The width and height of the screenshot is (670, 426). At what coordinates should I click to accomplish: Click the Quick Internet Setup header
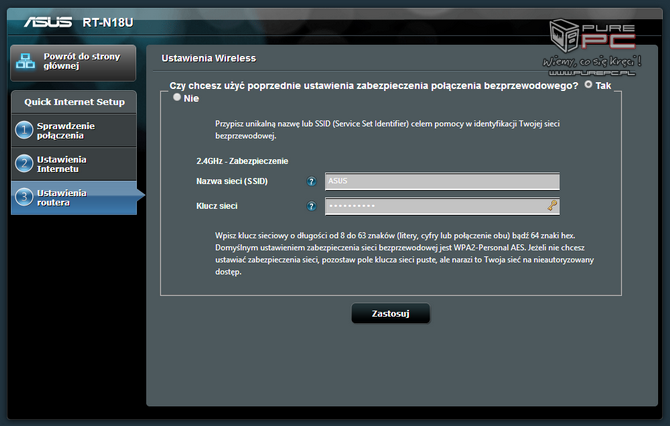click(73, 101)
